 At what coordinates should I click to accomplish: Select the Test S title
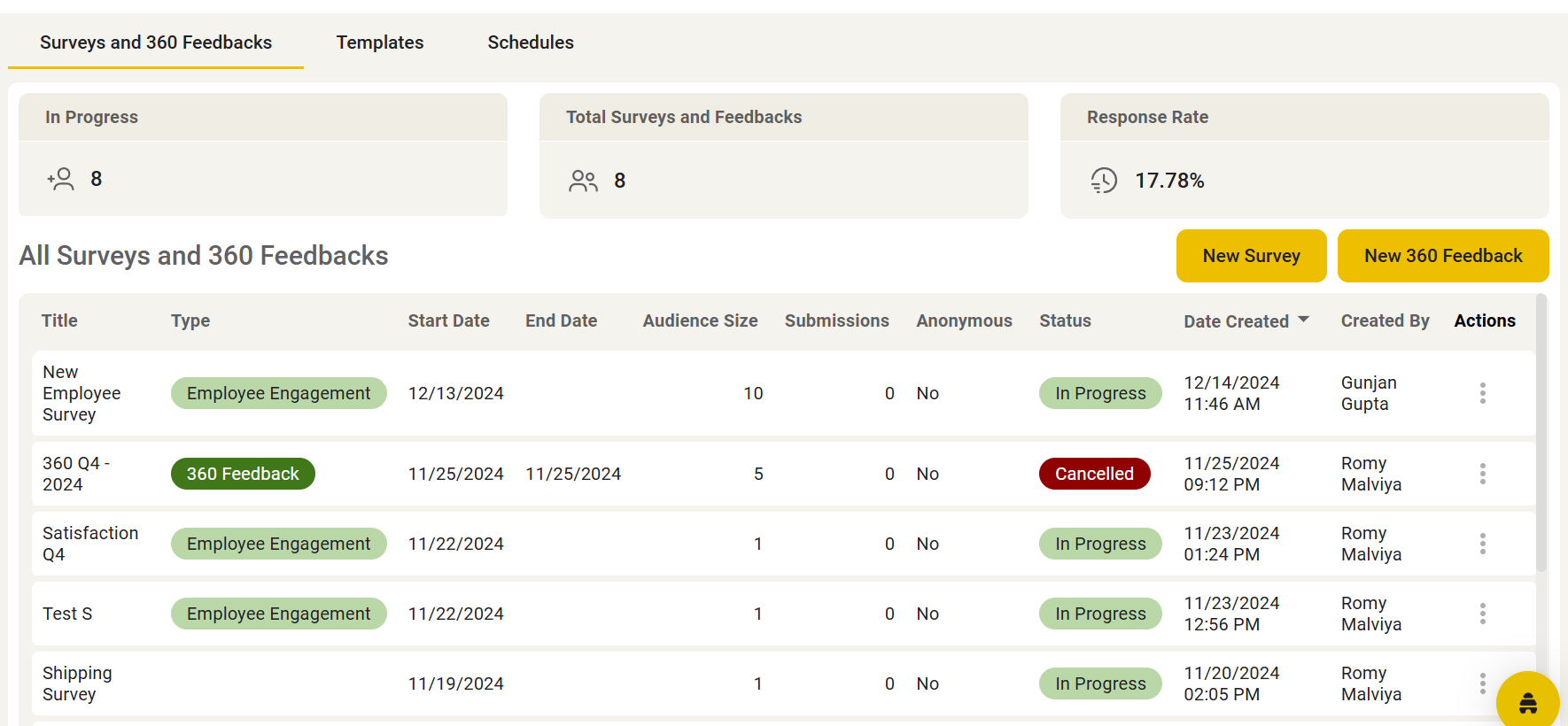67,614
